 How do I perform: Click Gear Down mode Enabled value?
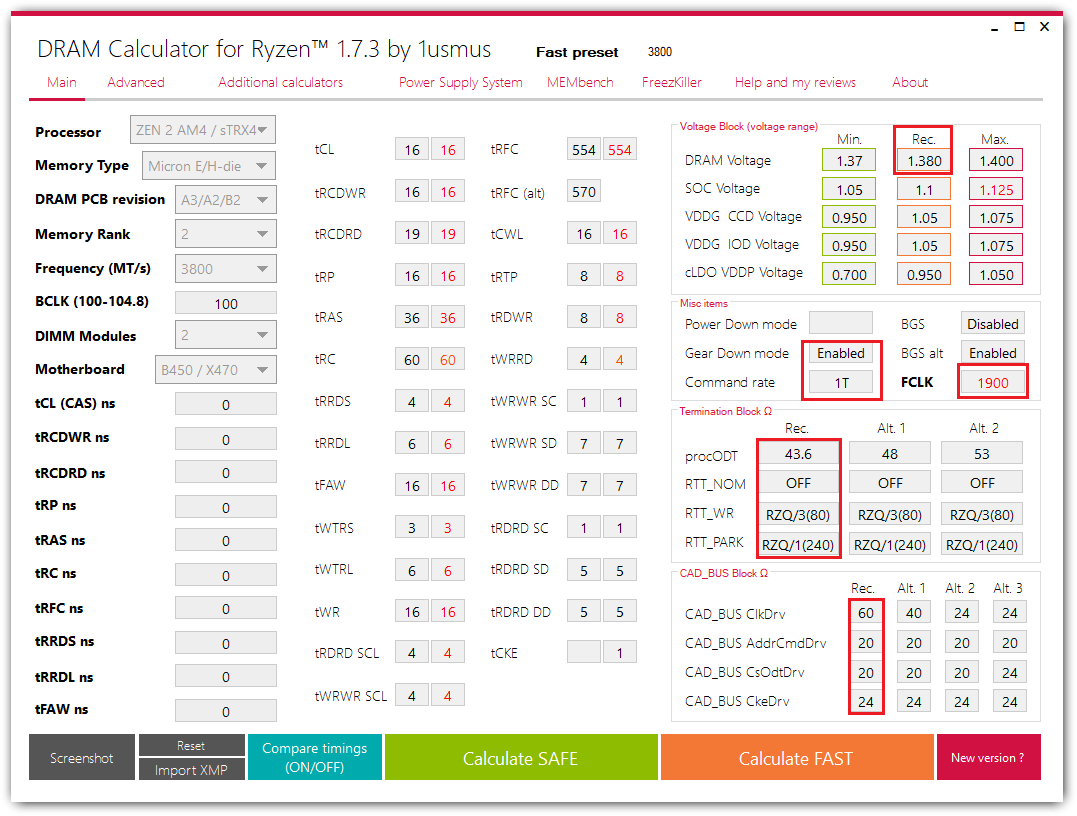pos(841,352)
